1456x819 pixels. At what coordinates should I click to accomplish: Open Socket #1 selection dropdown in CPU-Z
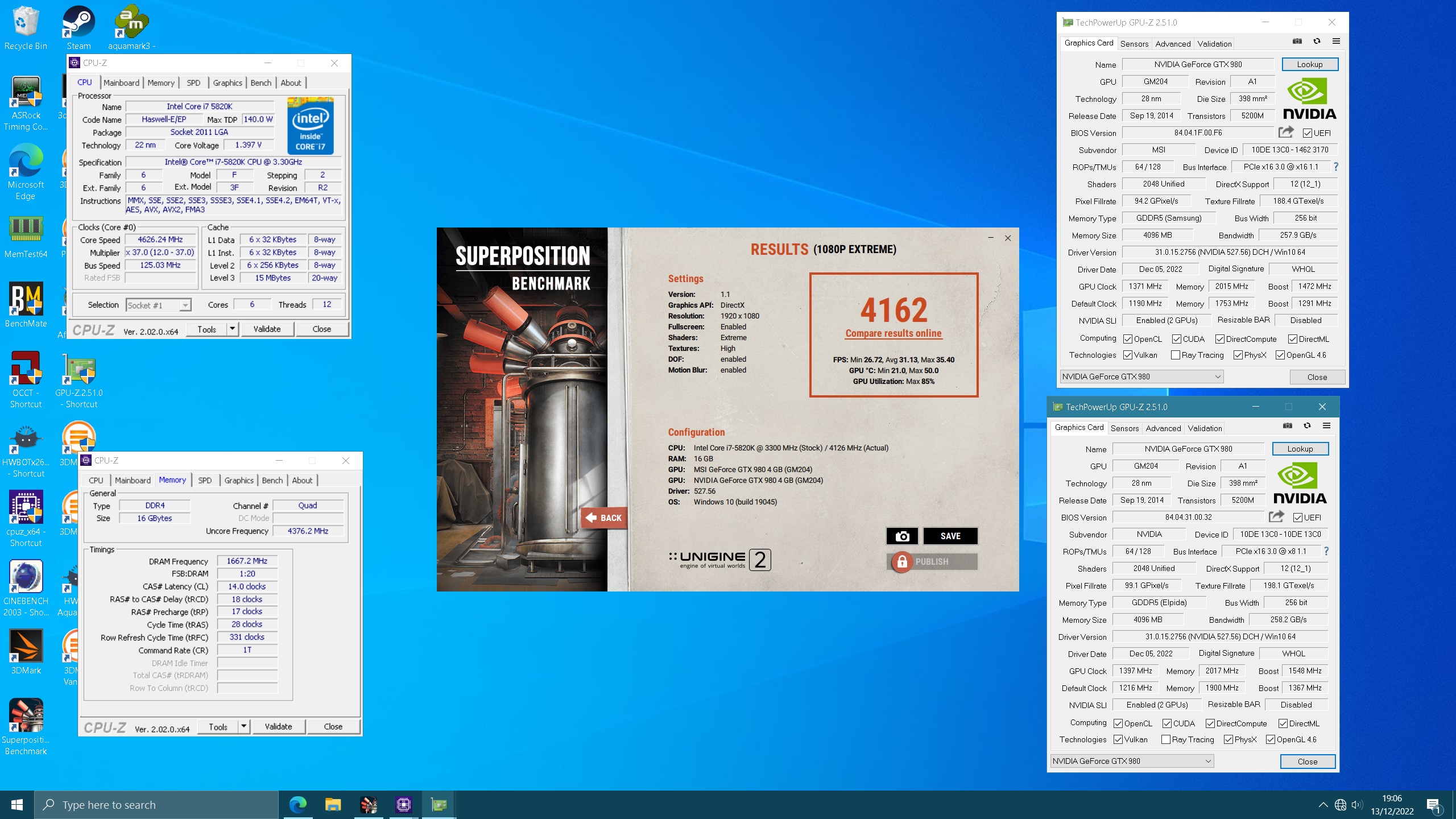pyautogui.click(x=158, y=305)
